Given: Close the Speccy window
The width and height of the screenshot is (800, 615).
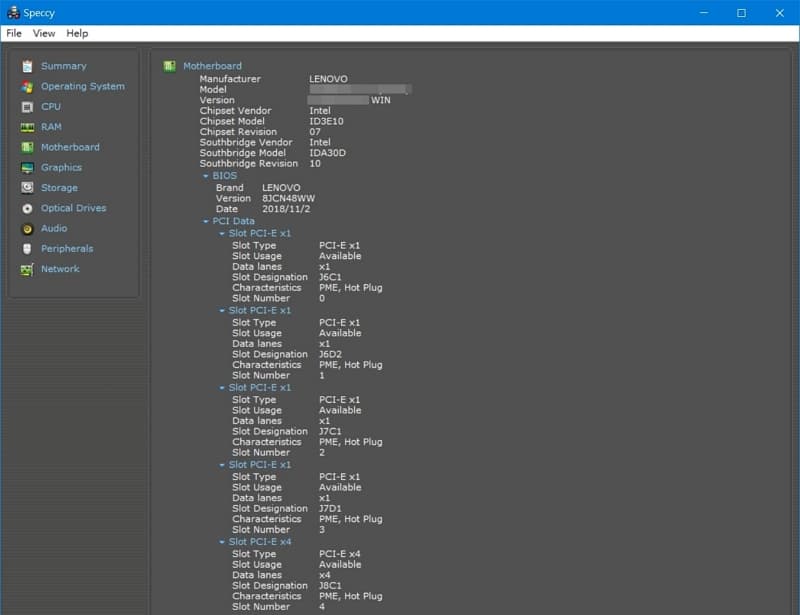Looking at the screenshot, I should pyautogui.click(x=780, y=13).
